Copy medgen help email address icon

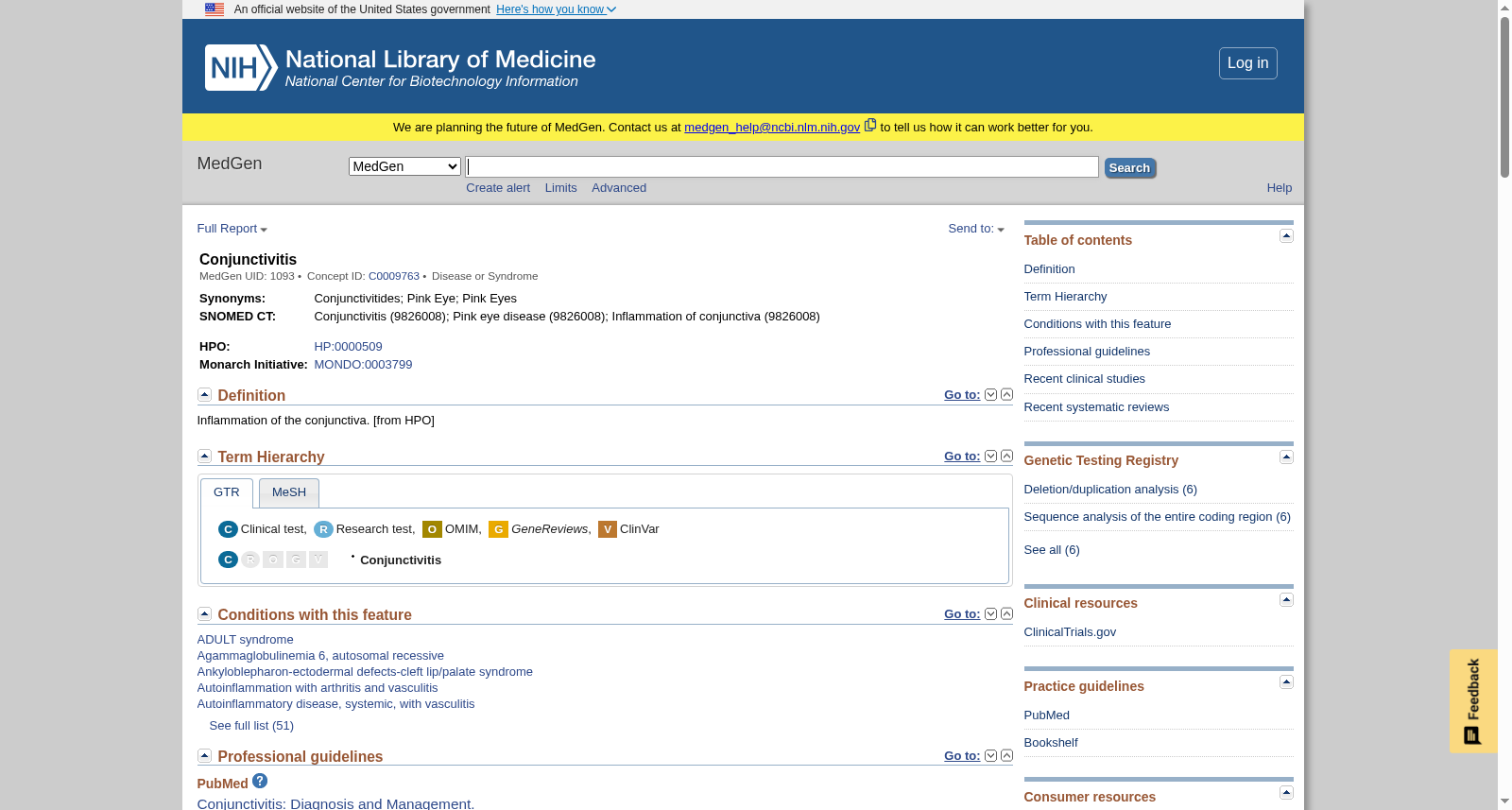point(870,125)
